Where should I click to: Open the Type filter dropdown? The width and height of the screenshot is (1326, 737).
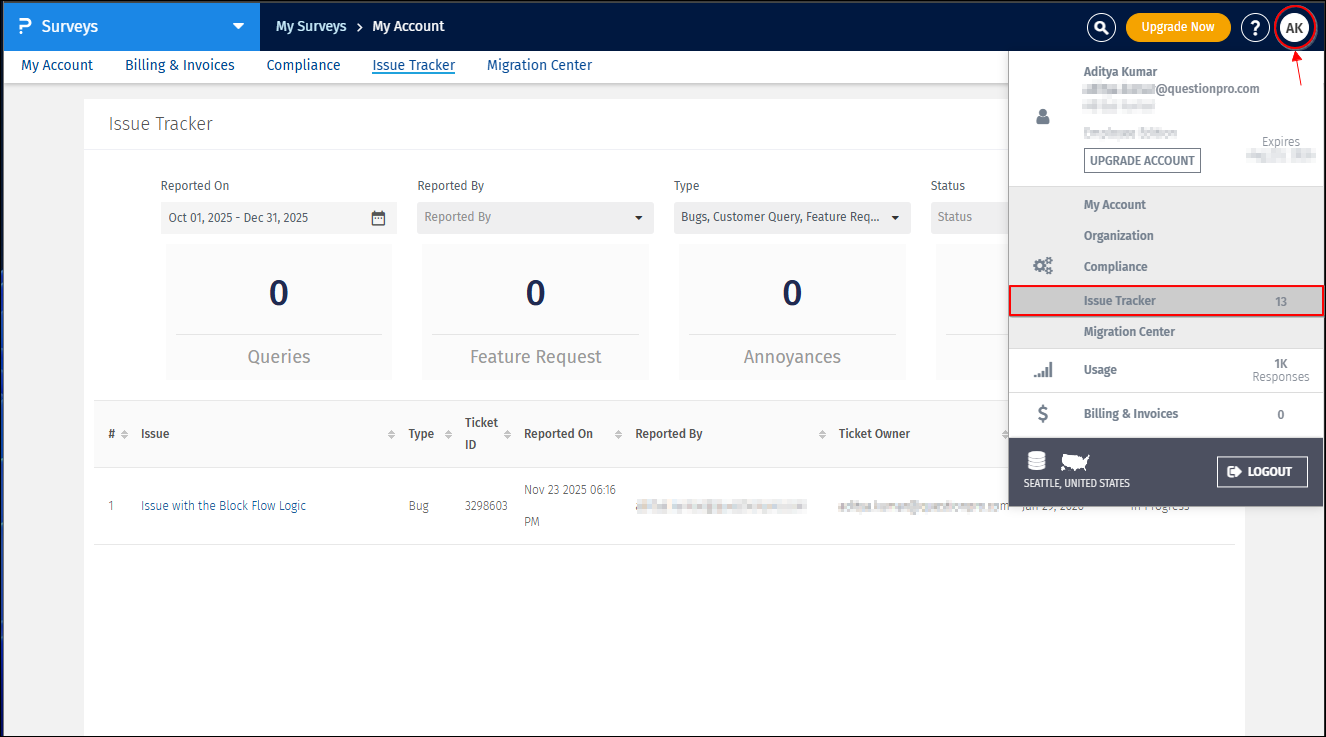coord(791,218)
